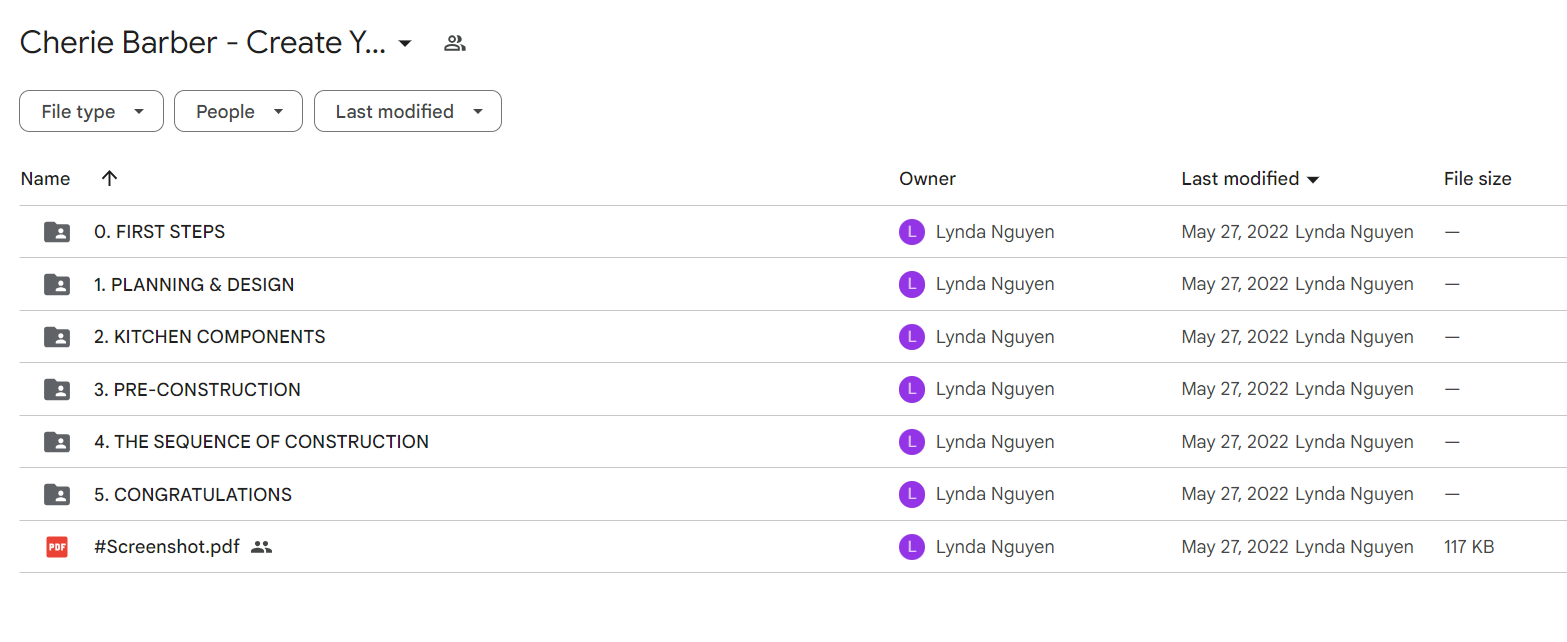
Task: Open the Last modified filter chip
Action: click(408, 111)
